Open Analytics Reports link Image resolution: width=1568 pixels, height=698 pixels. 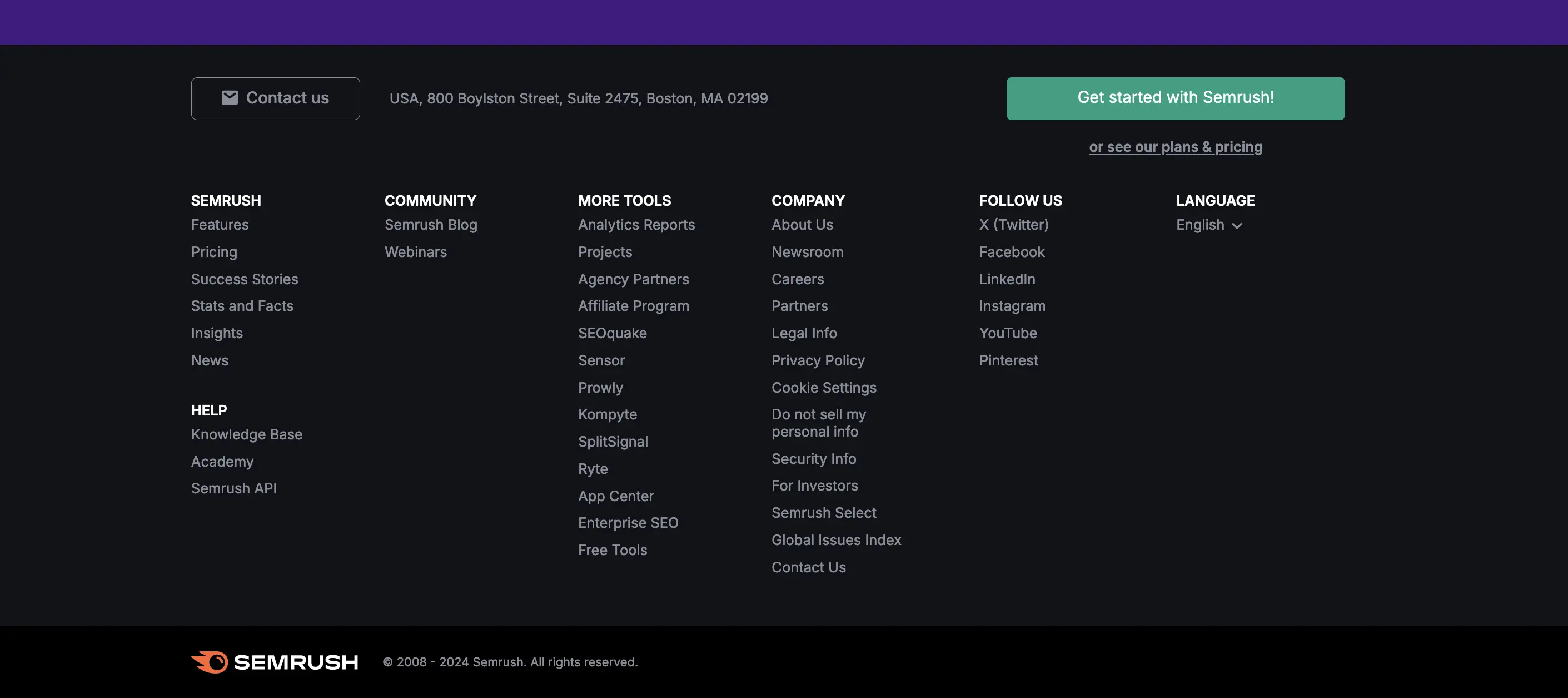(x=636, y=225)
